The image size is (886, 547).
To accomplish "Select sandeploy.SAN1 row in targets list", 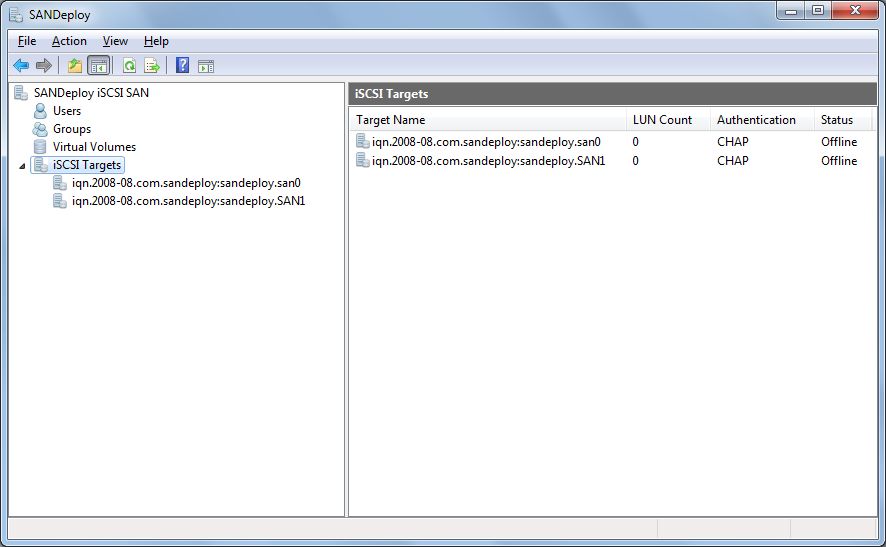I will coord(488,161).
